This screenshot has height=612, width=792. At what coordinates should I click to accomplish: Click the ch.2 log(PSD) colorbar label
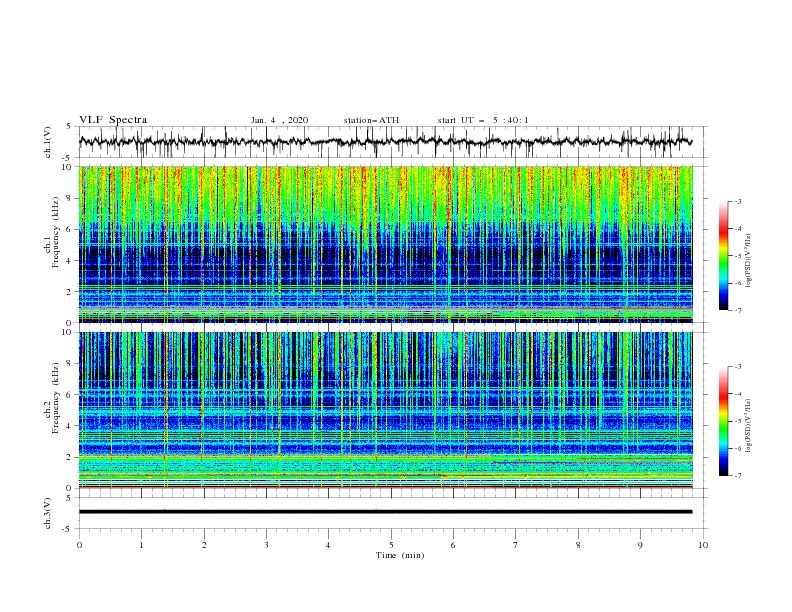click(749, 425)
